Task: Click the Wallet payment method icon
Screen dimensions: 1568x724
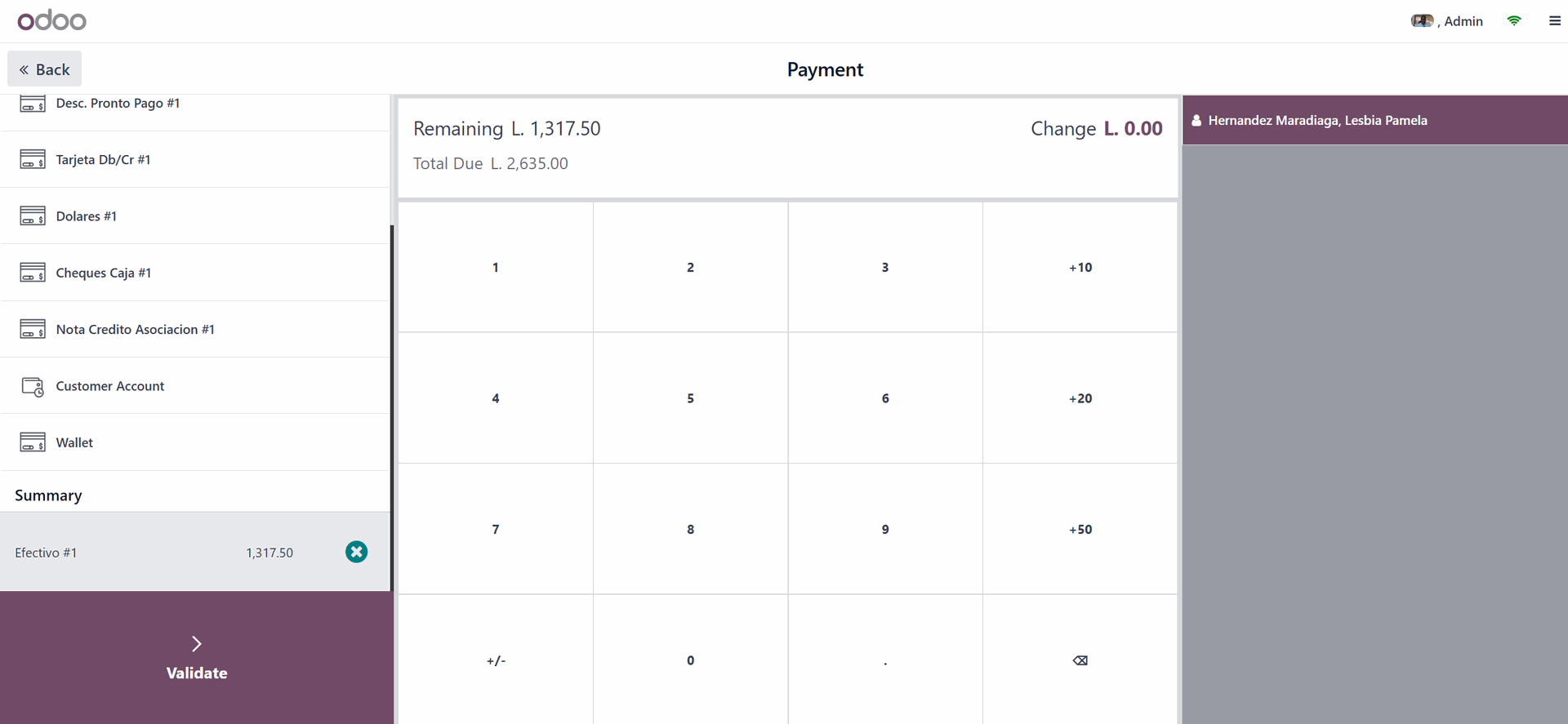Action: pyautogui.click(x=33, y=442)
